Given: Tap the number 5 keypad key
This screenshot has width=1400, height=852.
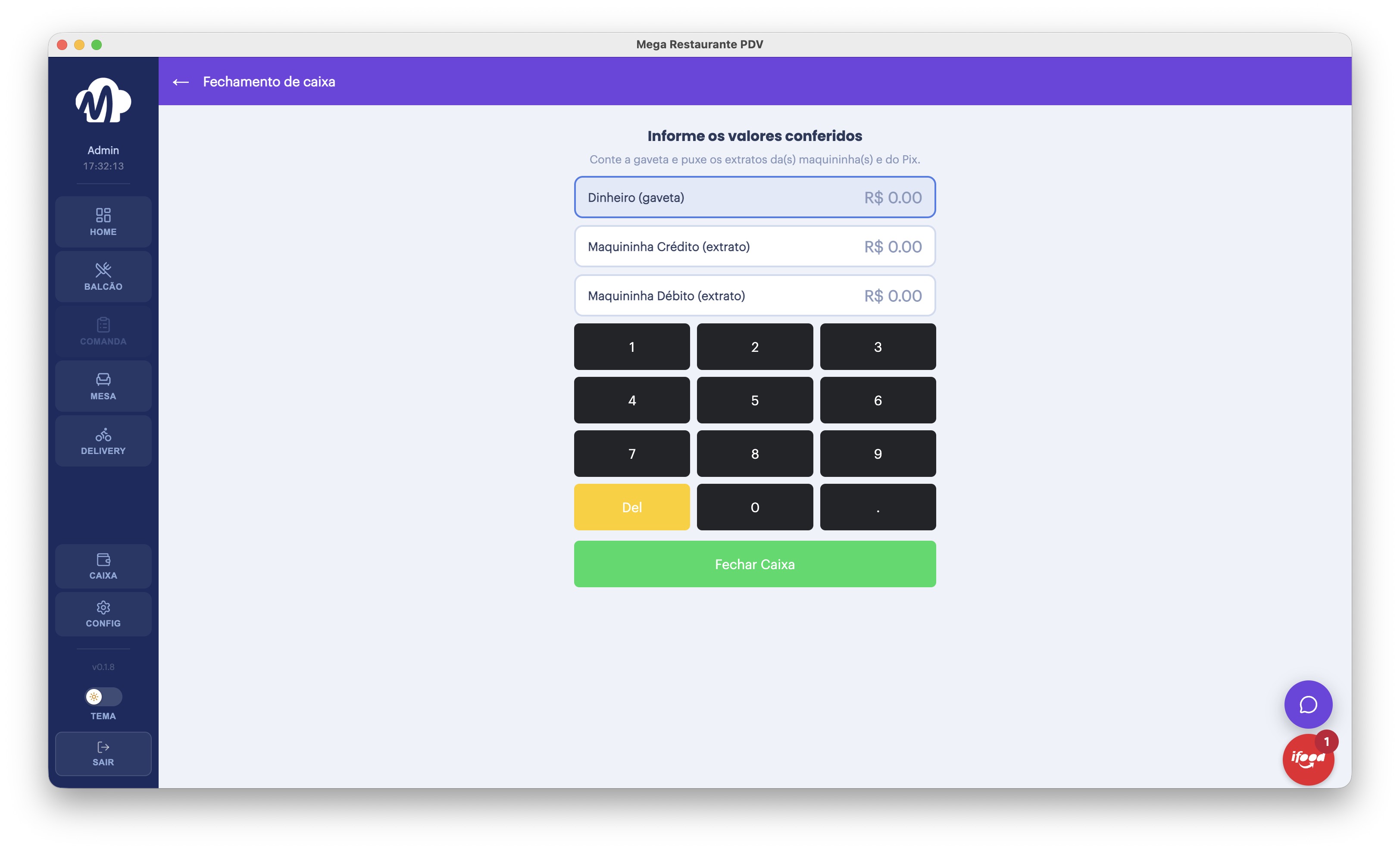Looking at the screenshot, I should tap(755, 400).
